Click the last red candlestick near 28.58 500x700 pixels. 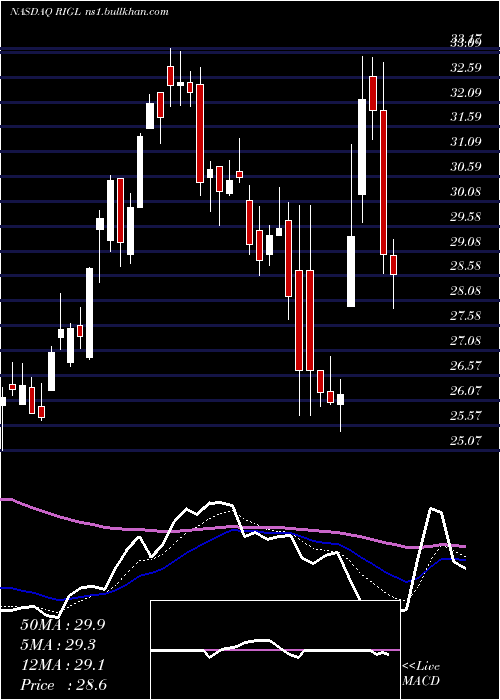pos(393,265)
